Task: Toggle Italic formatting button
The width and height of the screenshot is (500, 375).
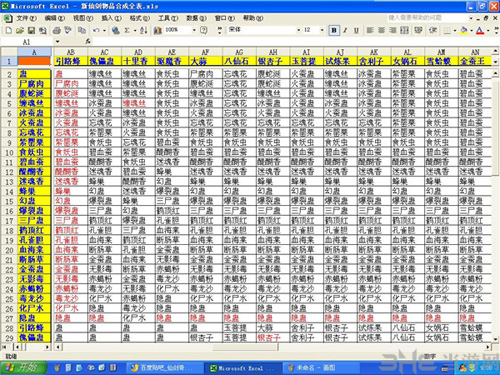Action: click(x=345, y=30)
